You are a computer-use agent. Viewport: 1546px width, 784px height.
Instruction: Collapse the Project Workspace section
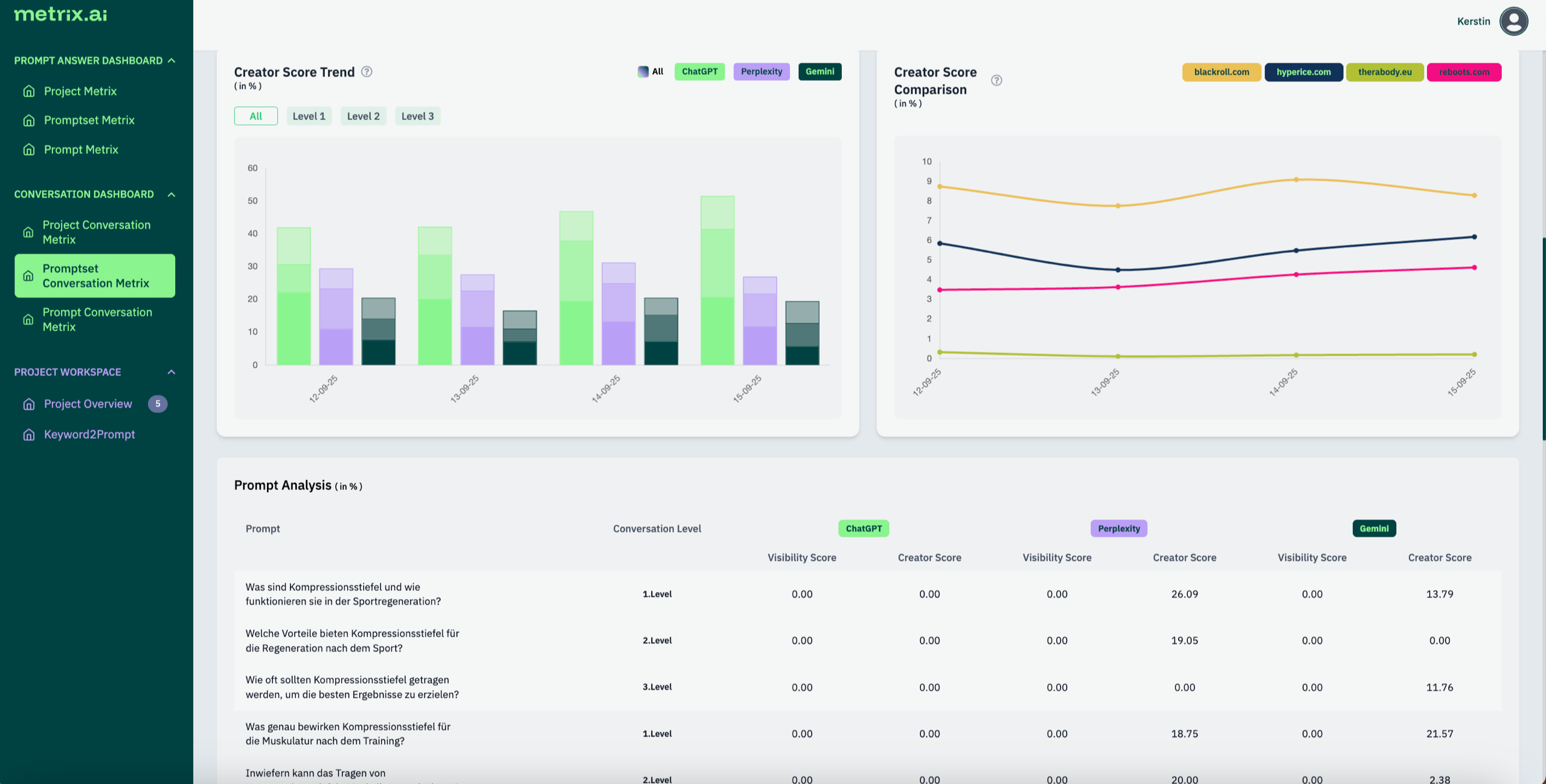(172, 372)
